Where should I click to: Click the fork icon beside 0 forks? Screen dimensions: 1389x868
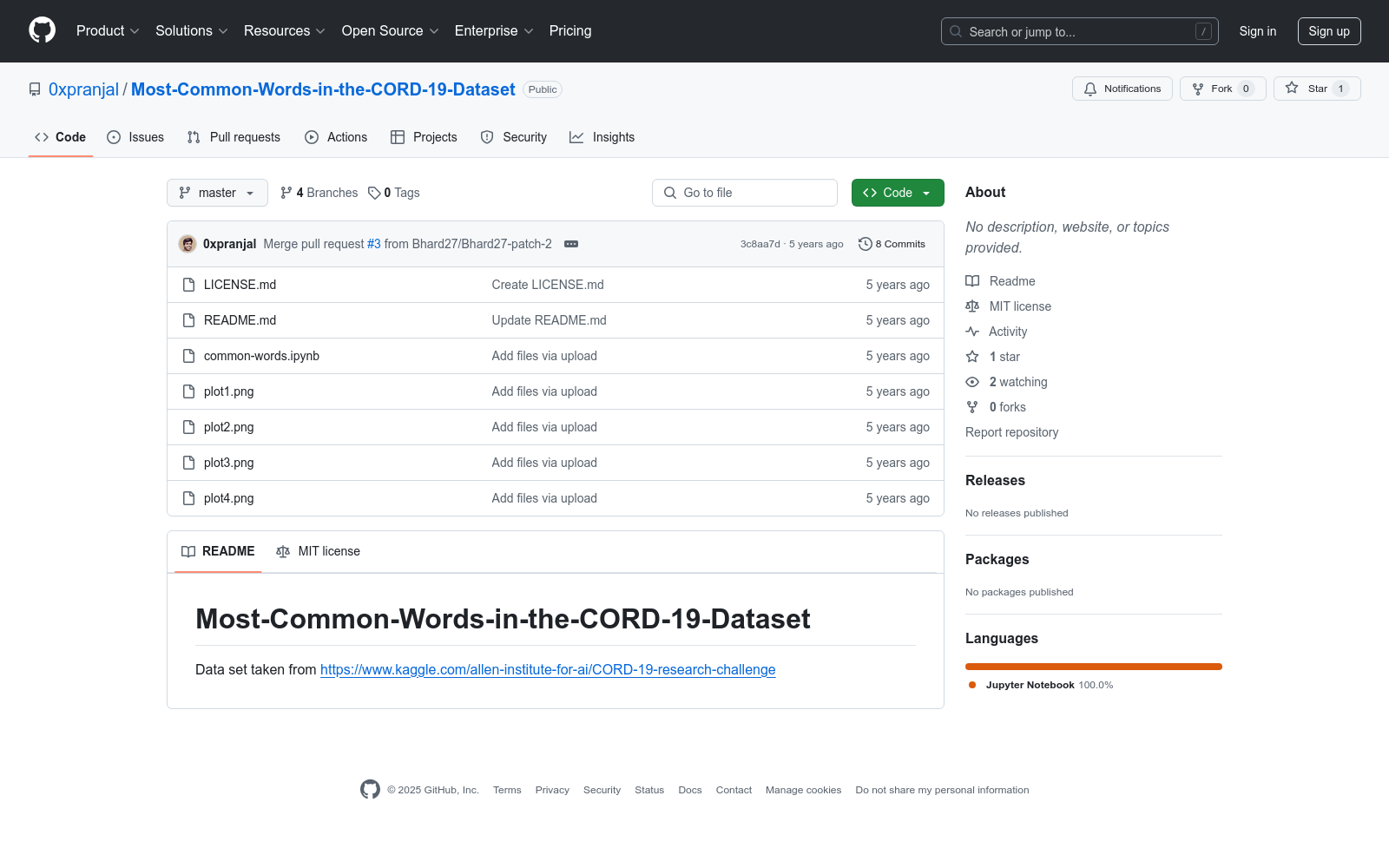pos(972,407)
